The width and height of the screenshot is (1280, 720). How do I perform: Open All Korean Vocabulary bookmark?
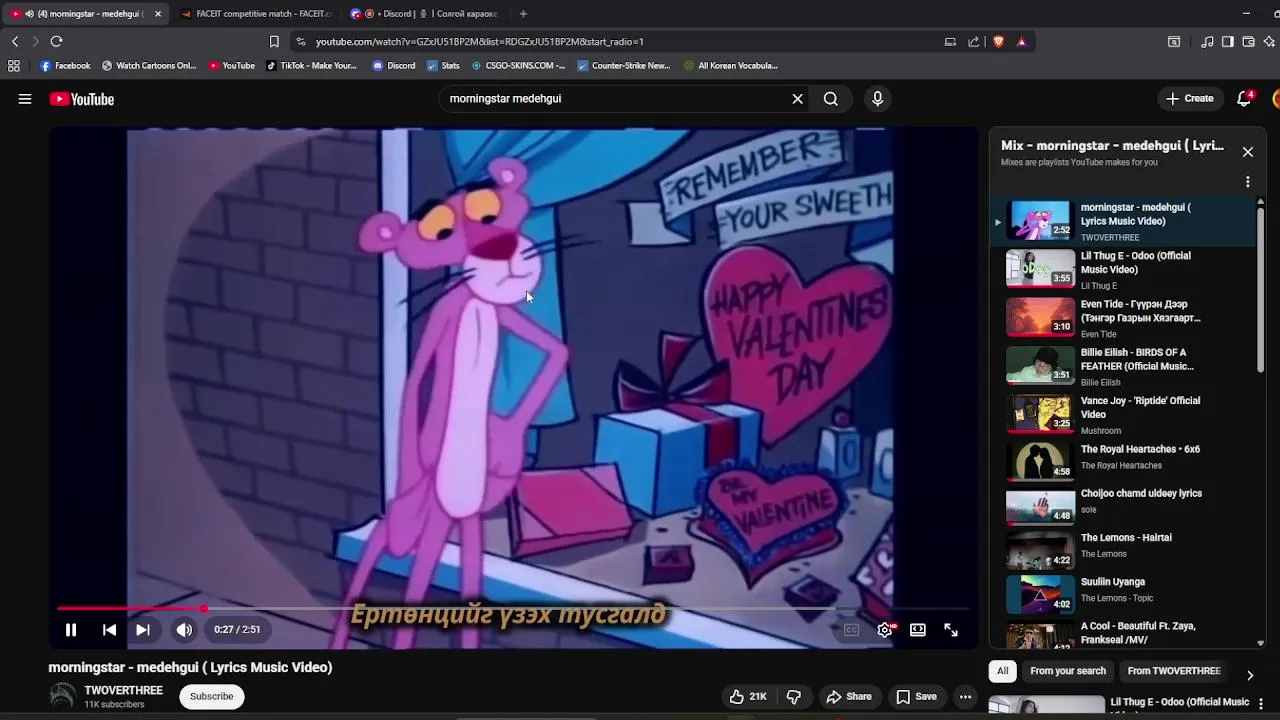point(731,66)
